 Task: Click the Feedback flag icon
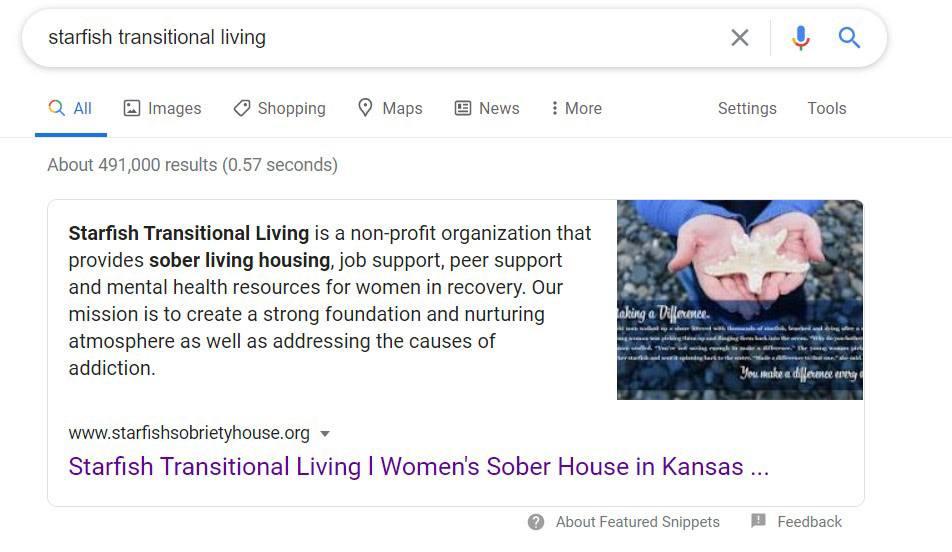coord(758,520)
